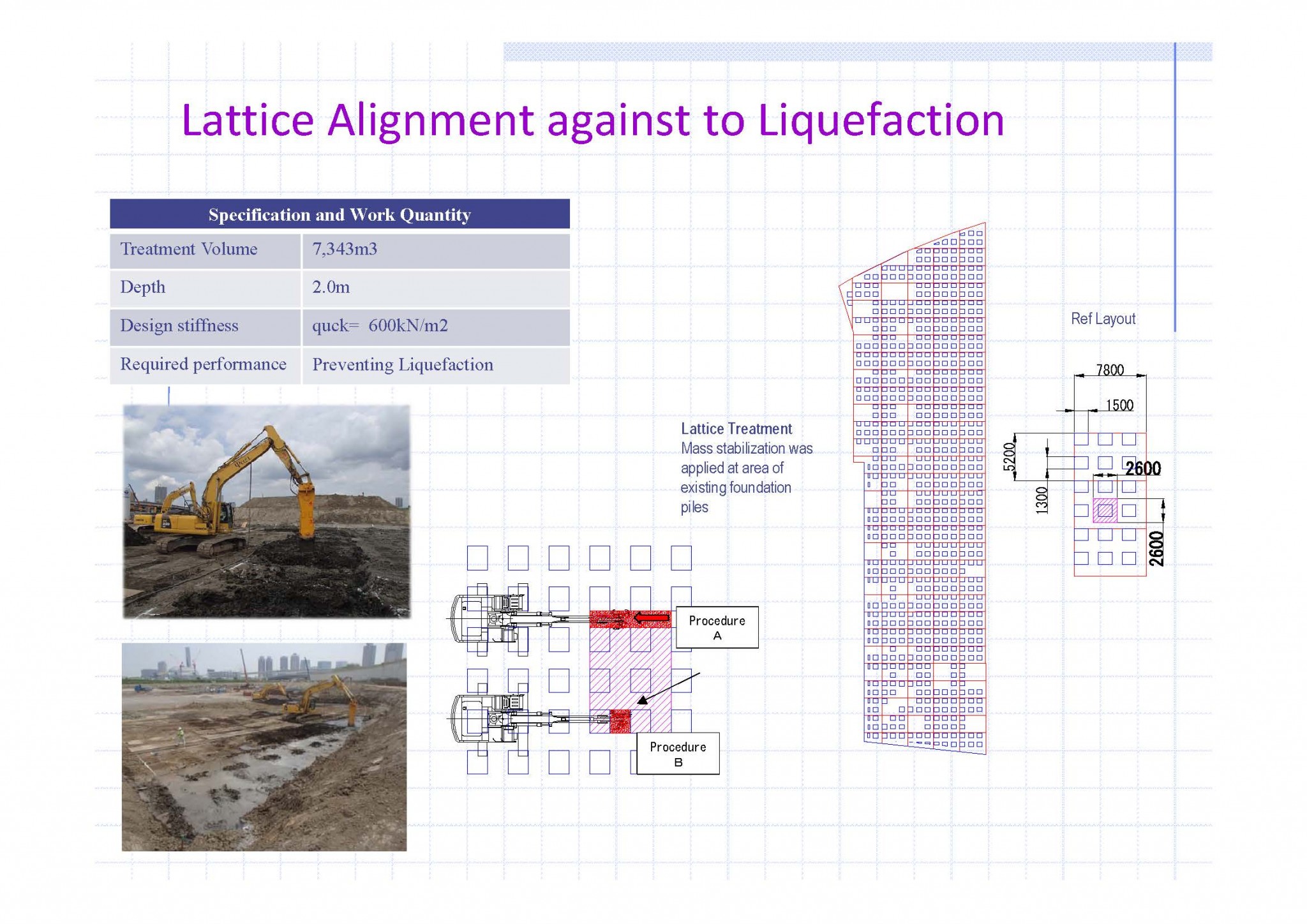
Task: Click the '1300' vertical dimension text
Action: coord(1042,500)
